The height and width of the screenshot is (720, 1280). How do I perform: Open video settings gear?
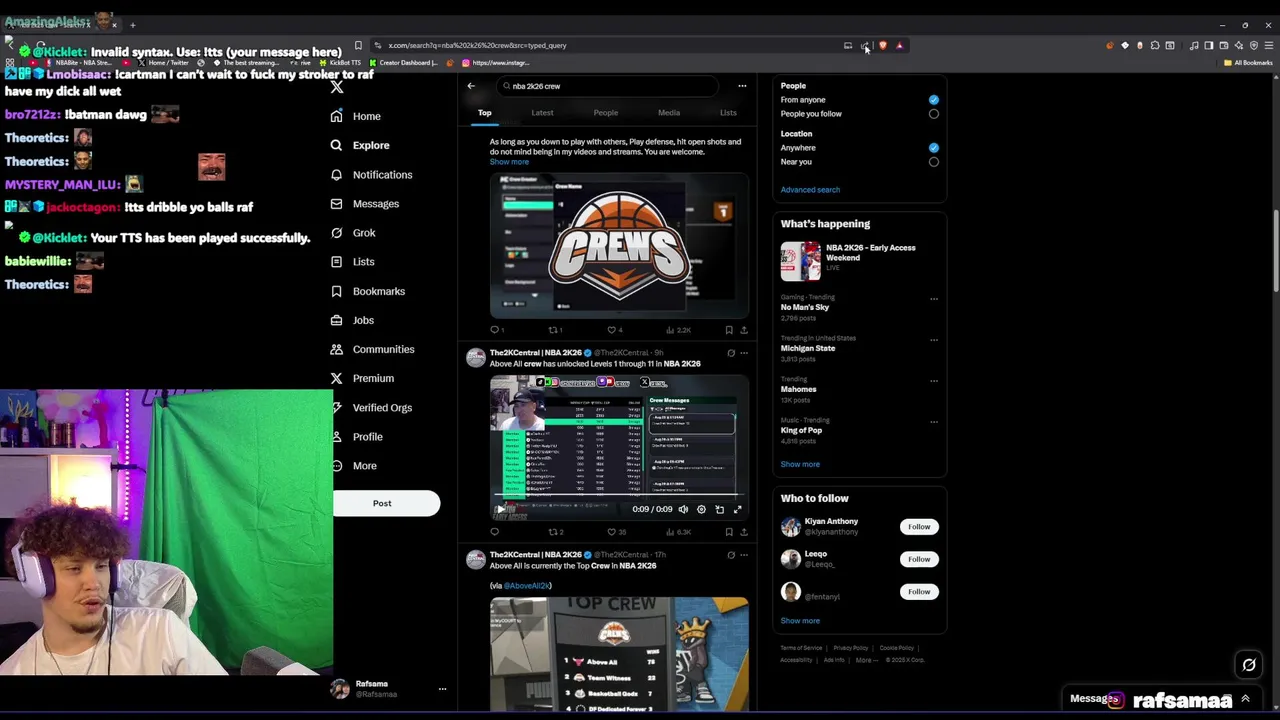(701, 509)
